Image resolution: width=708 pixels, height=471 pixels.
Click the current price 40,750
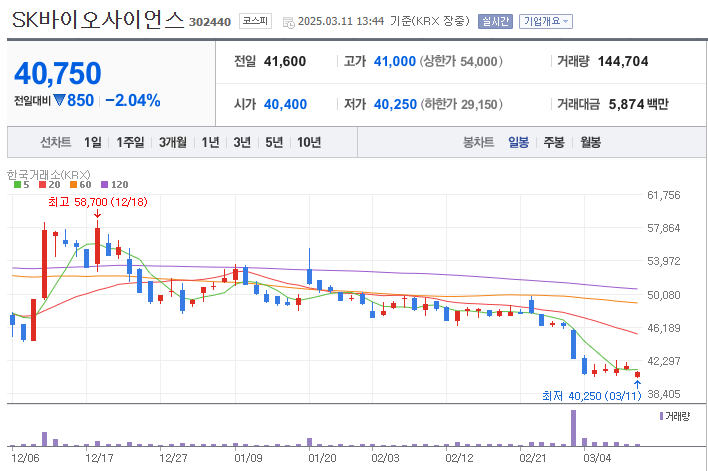coord(58,73)
